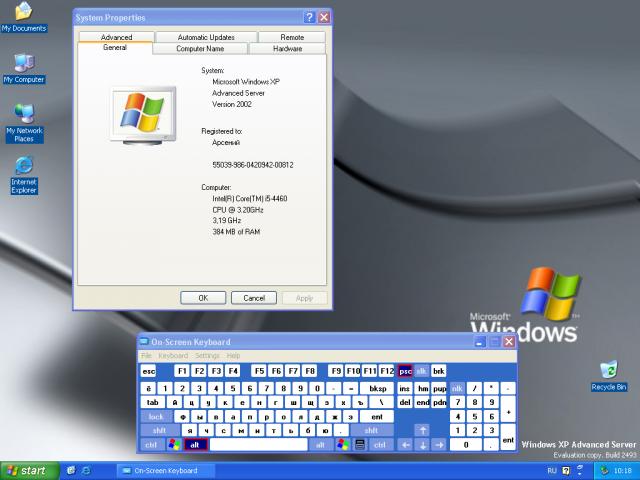Open the Help menu in On-Screen Keyboard
This screenshot has height=480, width=640.
coord(233,356)
